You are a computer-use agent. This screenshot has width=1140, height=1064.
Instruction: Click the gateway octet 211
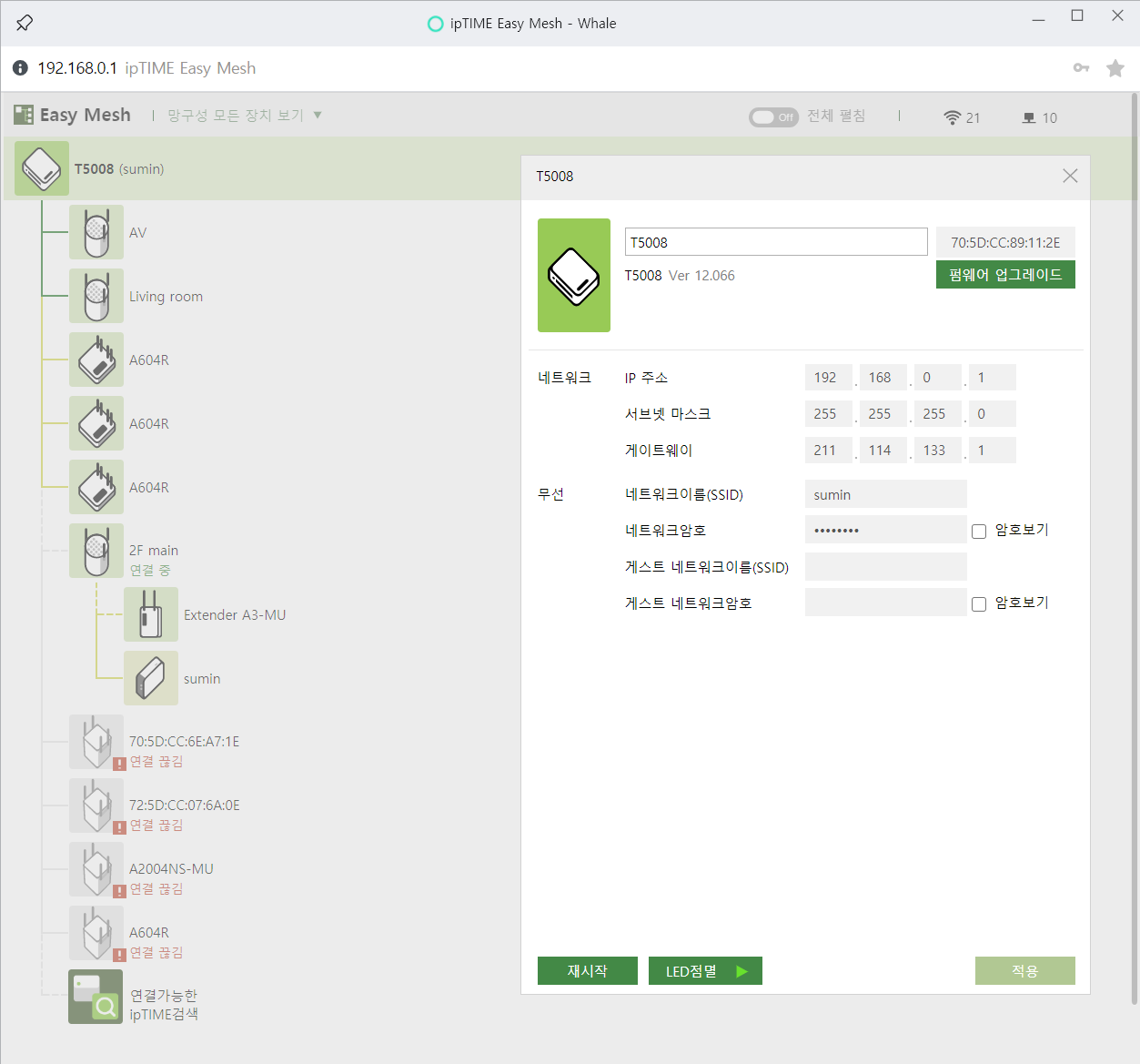(829, 450)
